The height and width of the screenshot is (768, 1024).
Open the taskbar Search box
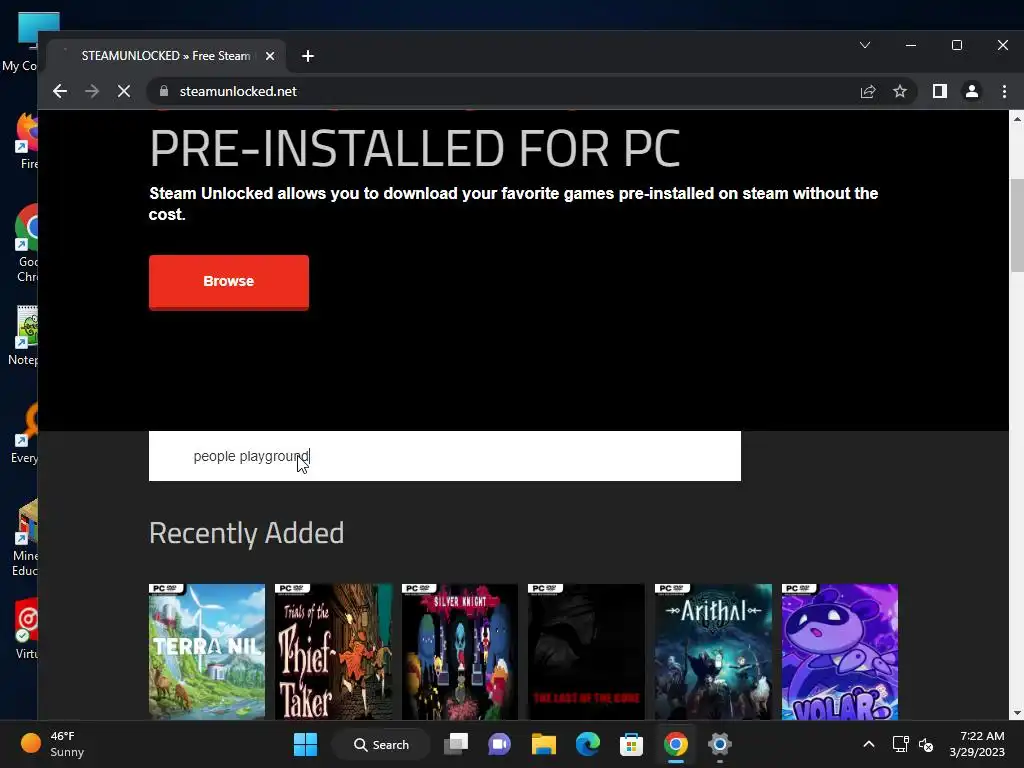(381, 744)
